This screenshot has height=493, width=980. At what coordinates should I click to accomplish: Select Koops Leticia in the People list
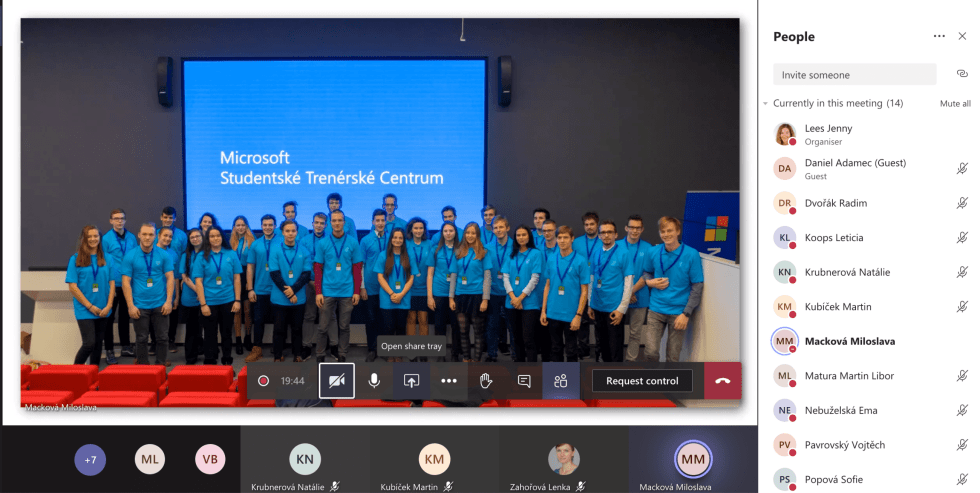(870, 237)
